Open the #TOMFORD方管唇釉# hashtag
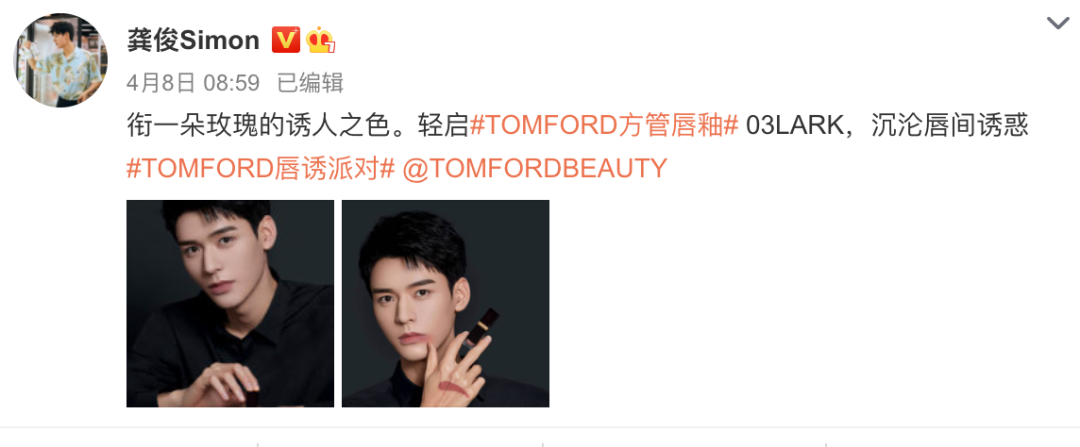This screenshot has width=1080, height=447. click(x=603, y=126)
